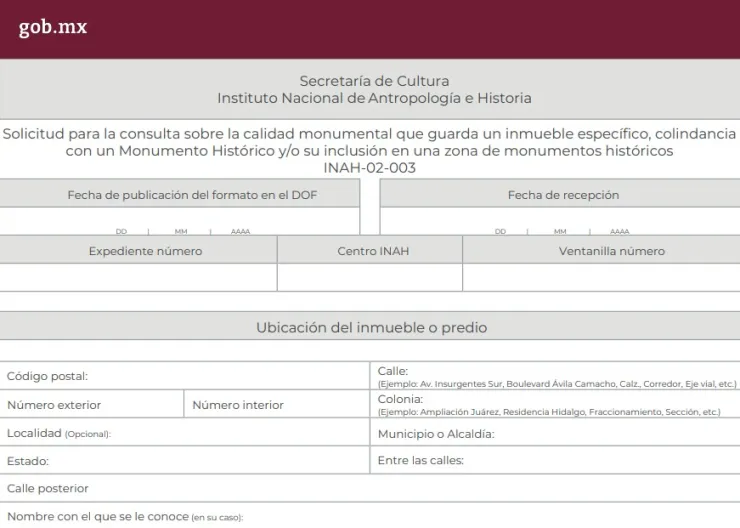Click the Estado field

click(x=185, y=461)
